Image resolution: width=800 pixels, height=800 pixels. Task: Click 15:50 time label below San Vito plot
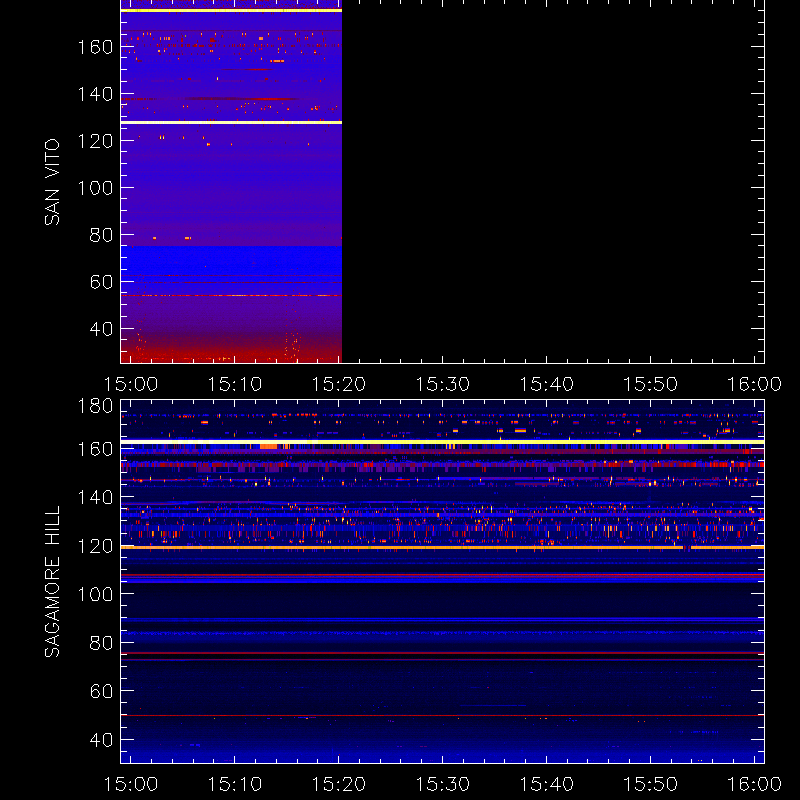(x=651, y=384)
